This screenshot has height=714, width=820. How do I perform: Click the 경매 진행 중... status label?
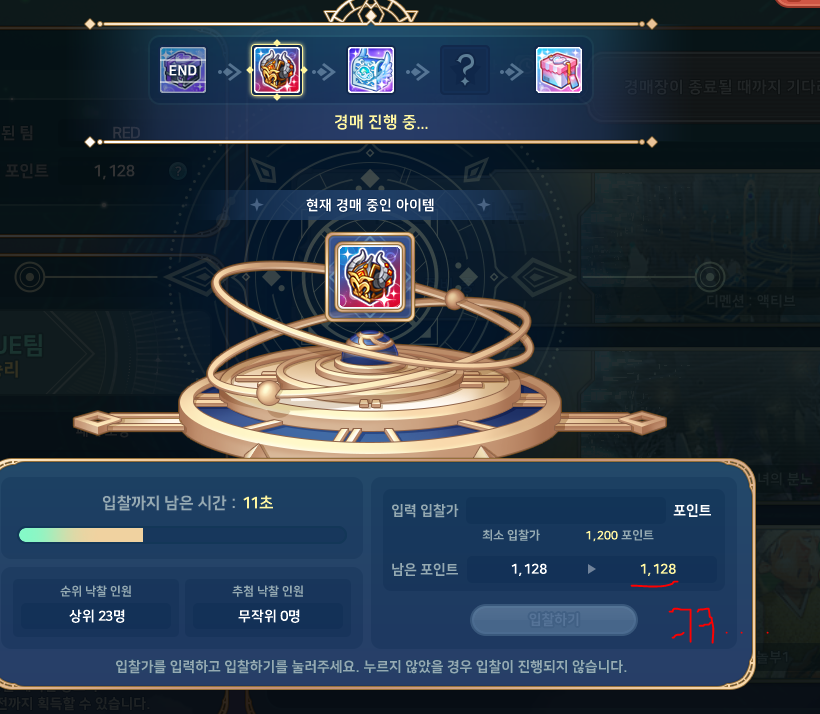tap(381, 122)
